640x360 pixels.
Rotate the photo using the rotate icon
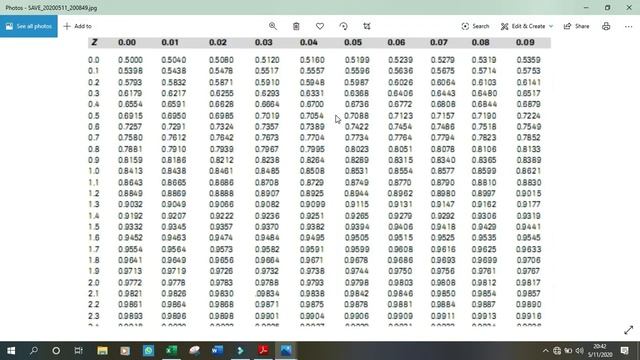coord(343,26)
